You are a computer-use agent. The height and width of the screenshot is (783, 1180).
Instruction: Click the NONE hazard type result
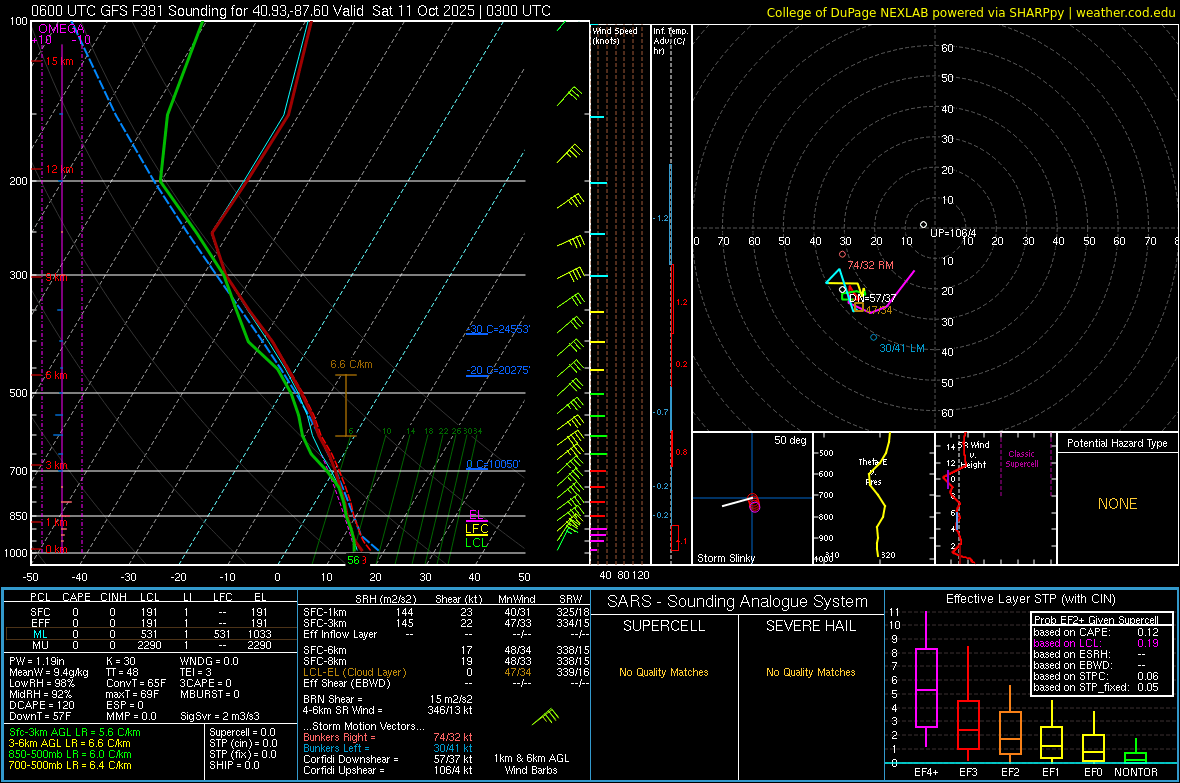coord(1118,504)
